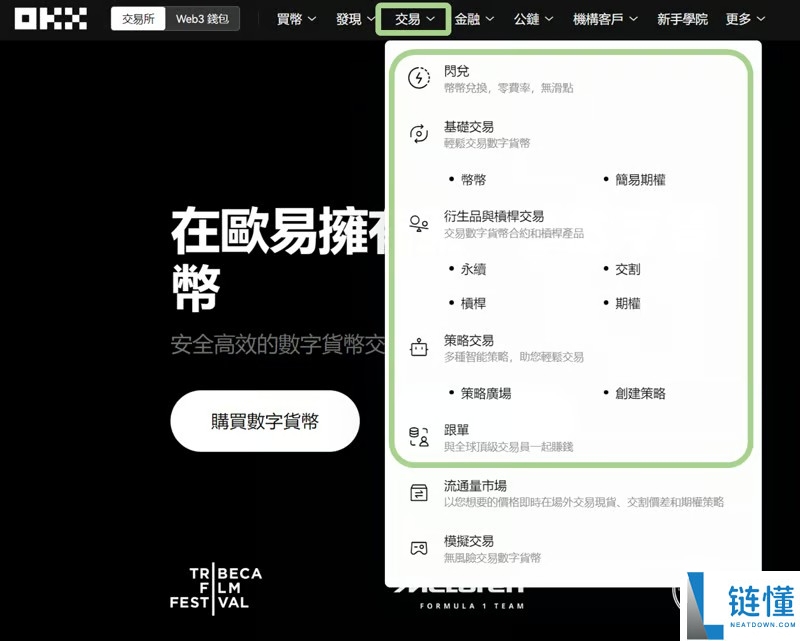Expand the 發現 dropdown menu
The image size is (800, 641).
(355, 19)
